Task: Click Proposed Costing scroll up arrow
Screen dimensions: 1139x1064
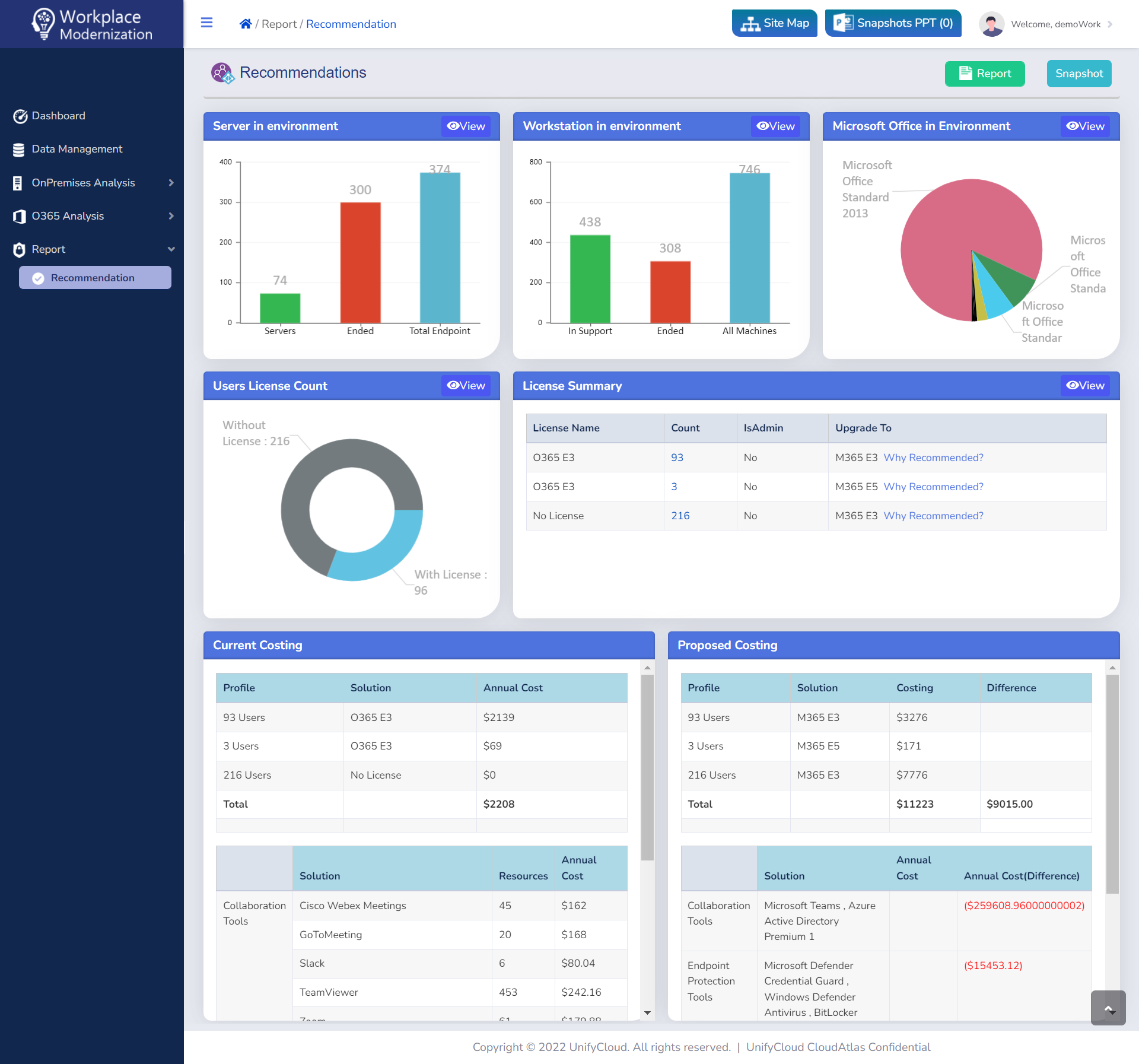Action: point(1112,668)
